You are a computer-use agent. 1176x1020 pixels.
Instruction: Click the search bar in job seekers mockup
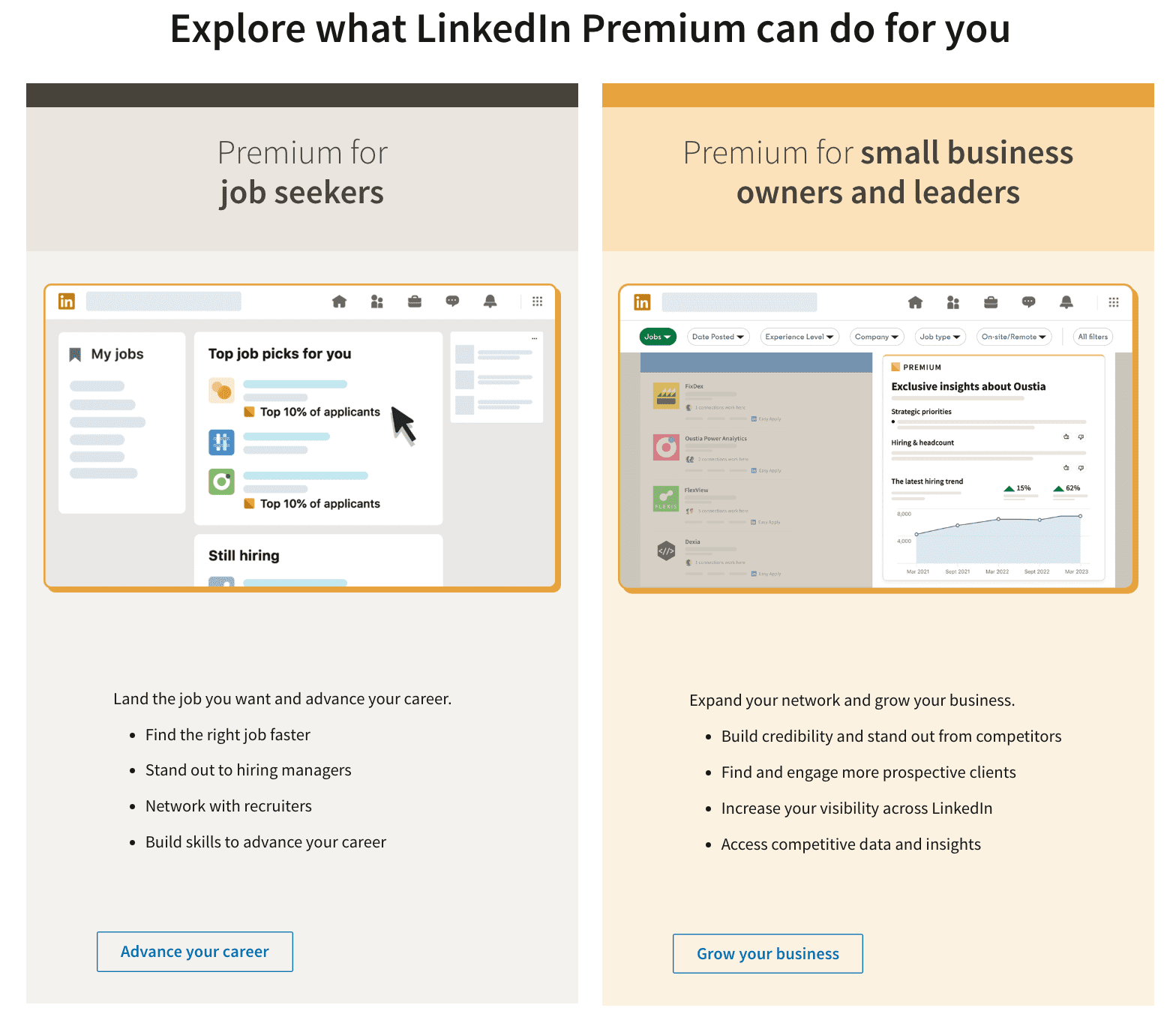pos(163,301)
